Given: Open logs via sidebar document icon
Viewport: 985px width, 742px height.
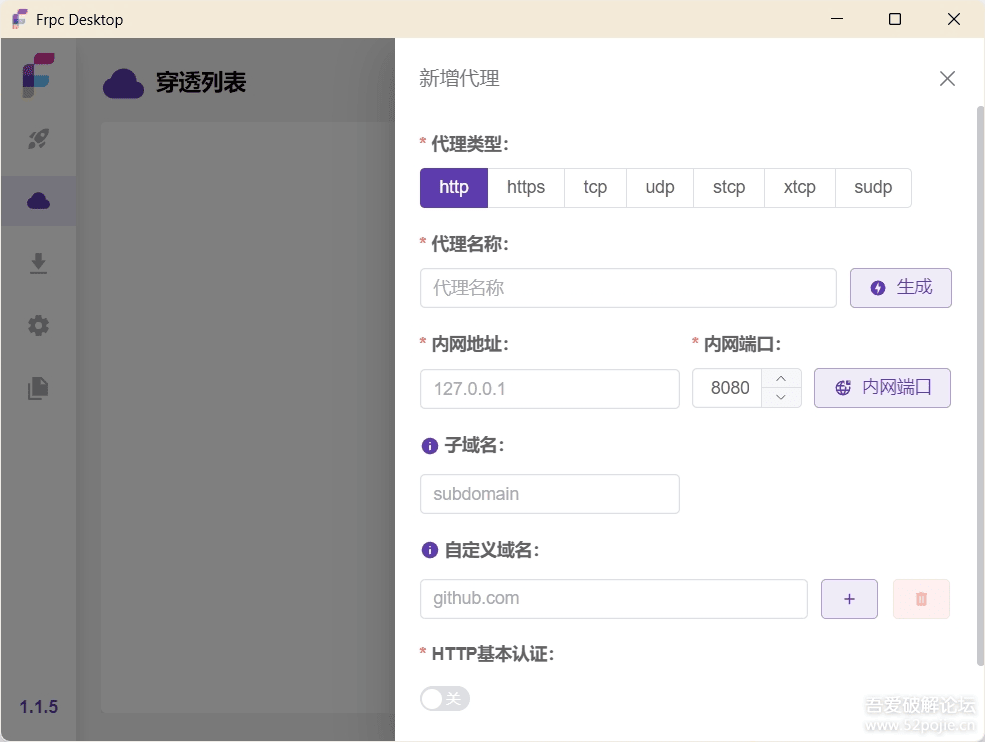Looking at the screenshot, I should tap(38, 388).
